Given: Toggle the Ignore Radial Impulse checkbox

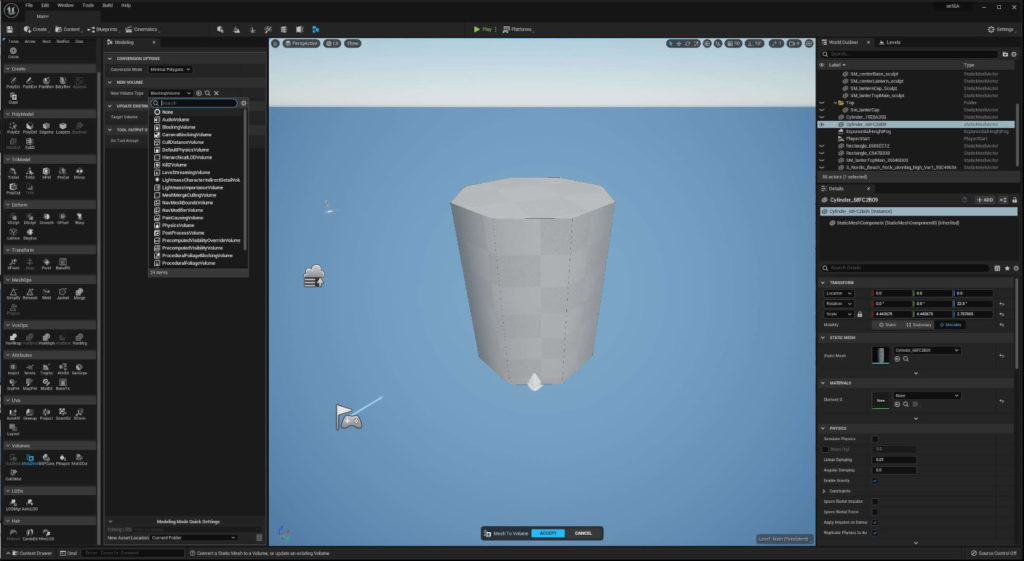Looking at the screenshot, I should (875, 502).
